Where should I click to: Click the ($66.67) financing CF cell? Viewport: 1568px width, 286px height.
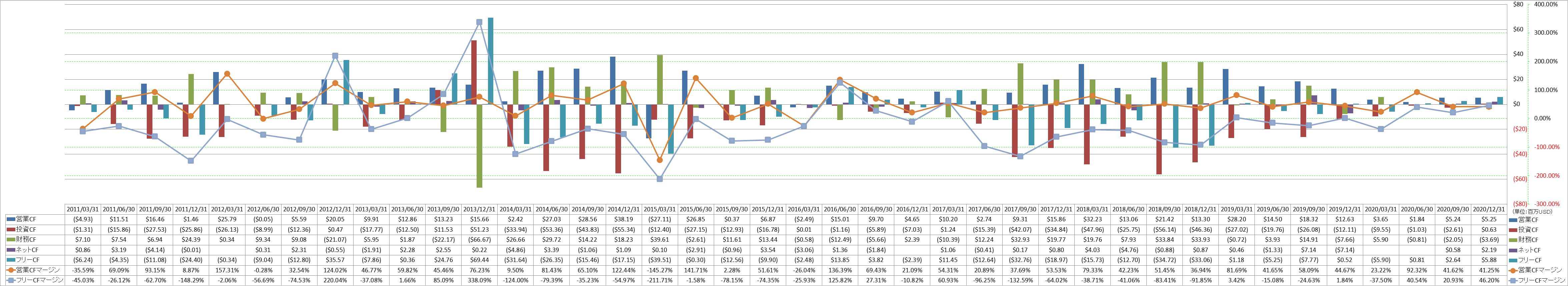[480, 240]
